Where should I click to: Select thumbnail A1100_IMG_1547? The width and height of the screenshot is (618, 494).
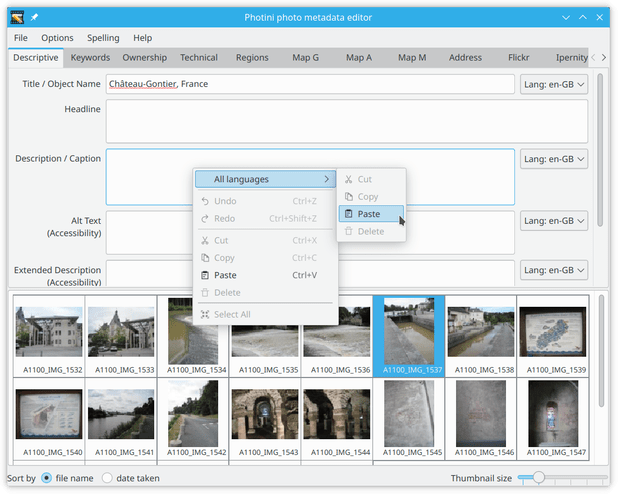tap(553, 418)
